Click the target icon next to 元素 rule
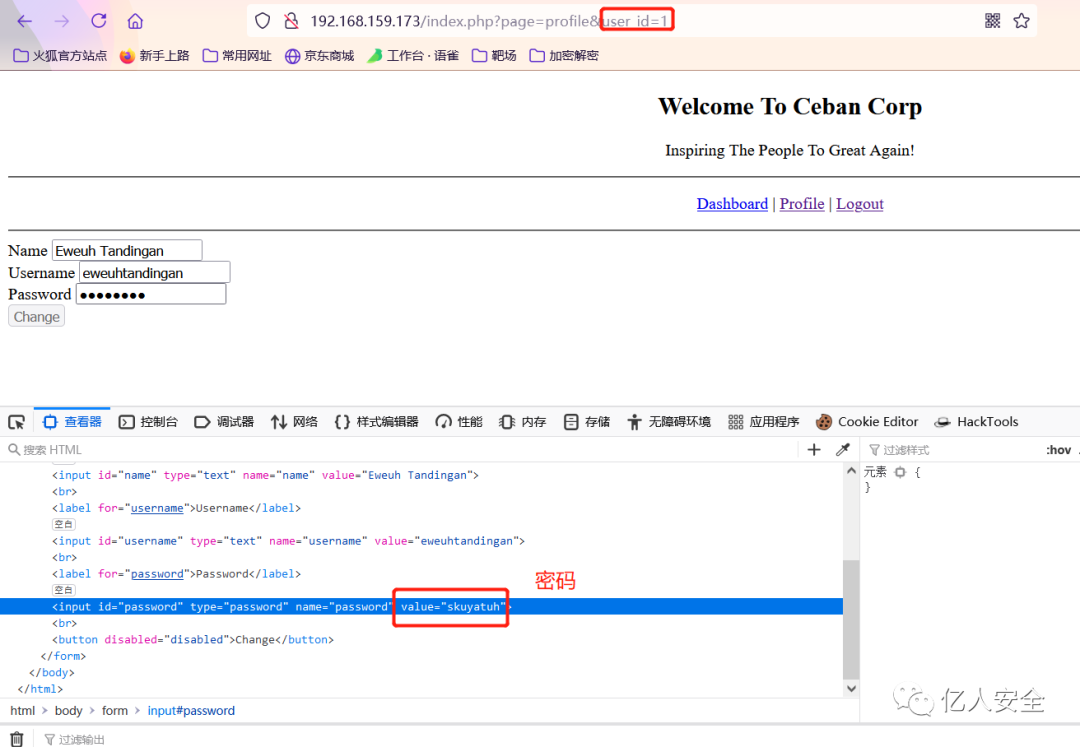1080x747 pixels. tap(900, 472)
